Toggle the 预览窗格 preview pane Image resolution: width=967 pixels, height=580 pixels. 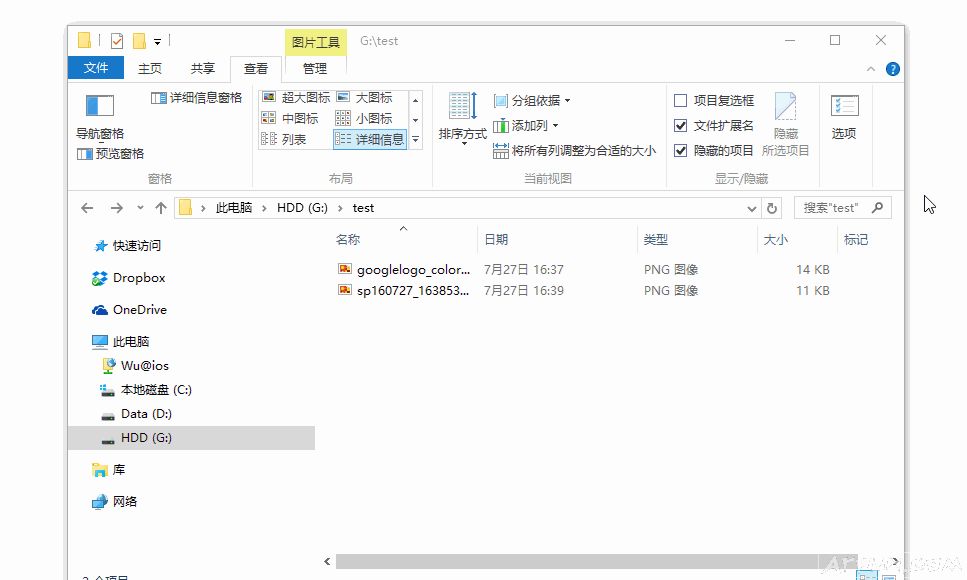click(x=110, y=154)
